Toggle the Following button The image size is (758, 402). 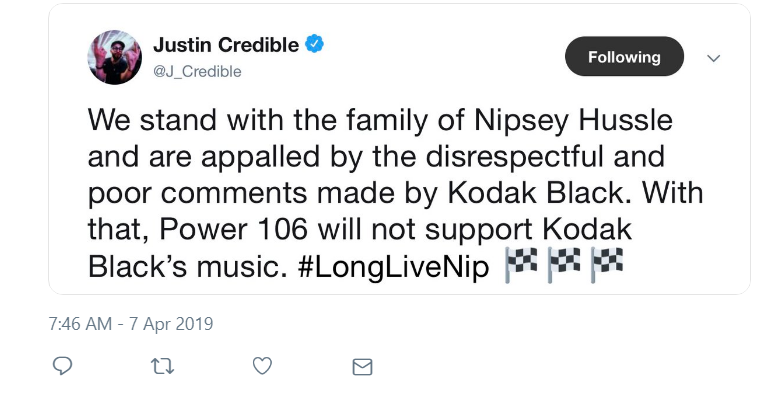[x=624, y=57]
